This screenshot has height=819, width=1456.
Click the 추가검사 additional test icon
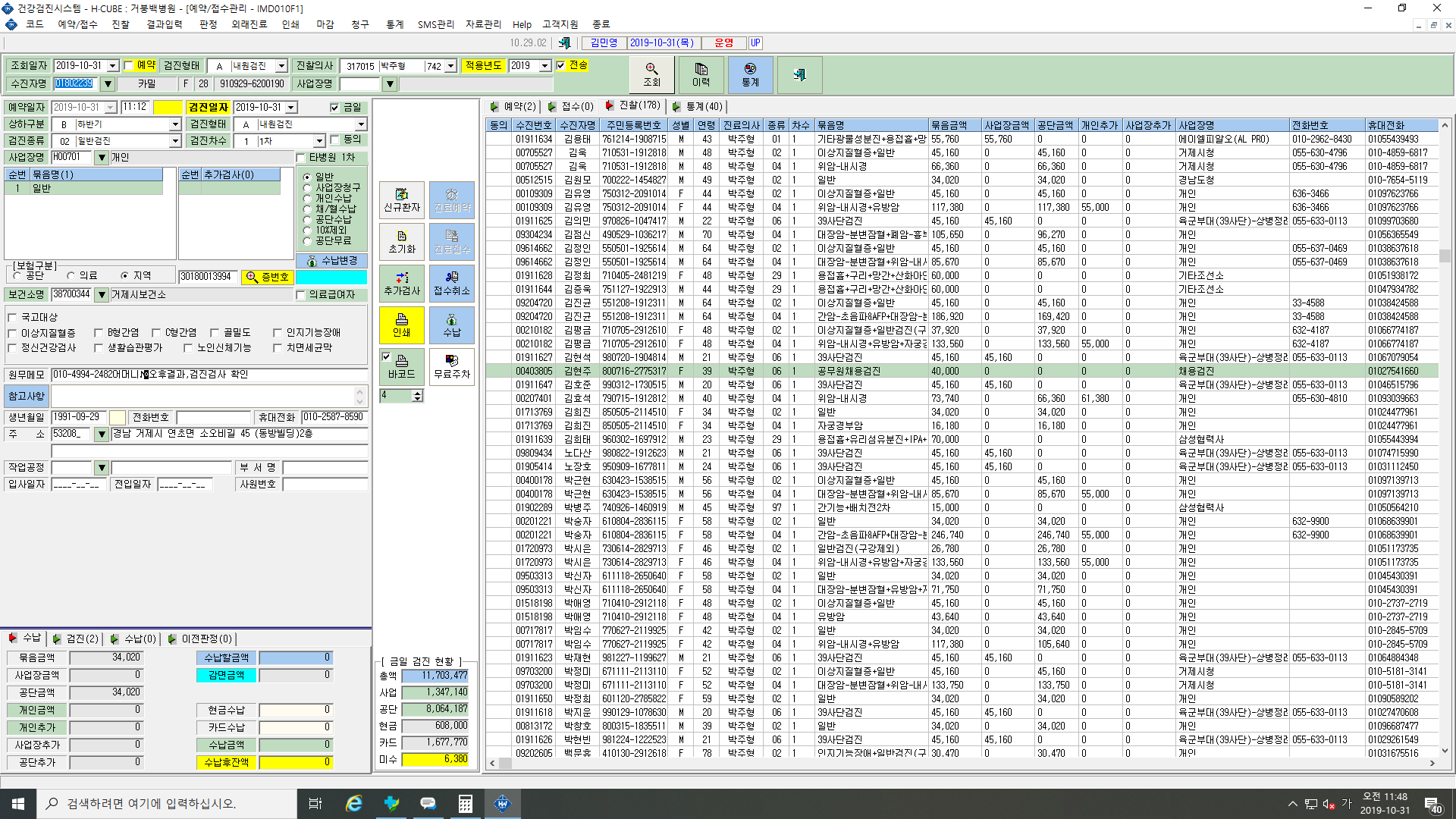(402, 284)
